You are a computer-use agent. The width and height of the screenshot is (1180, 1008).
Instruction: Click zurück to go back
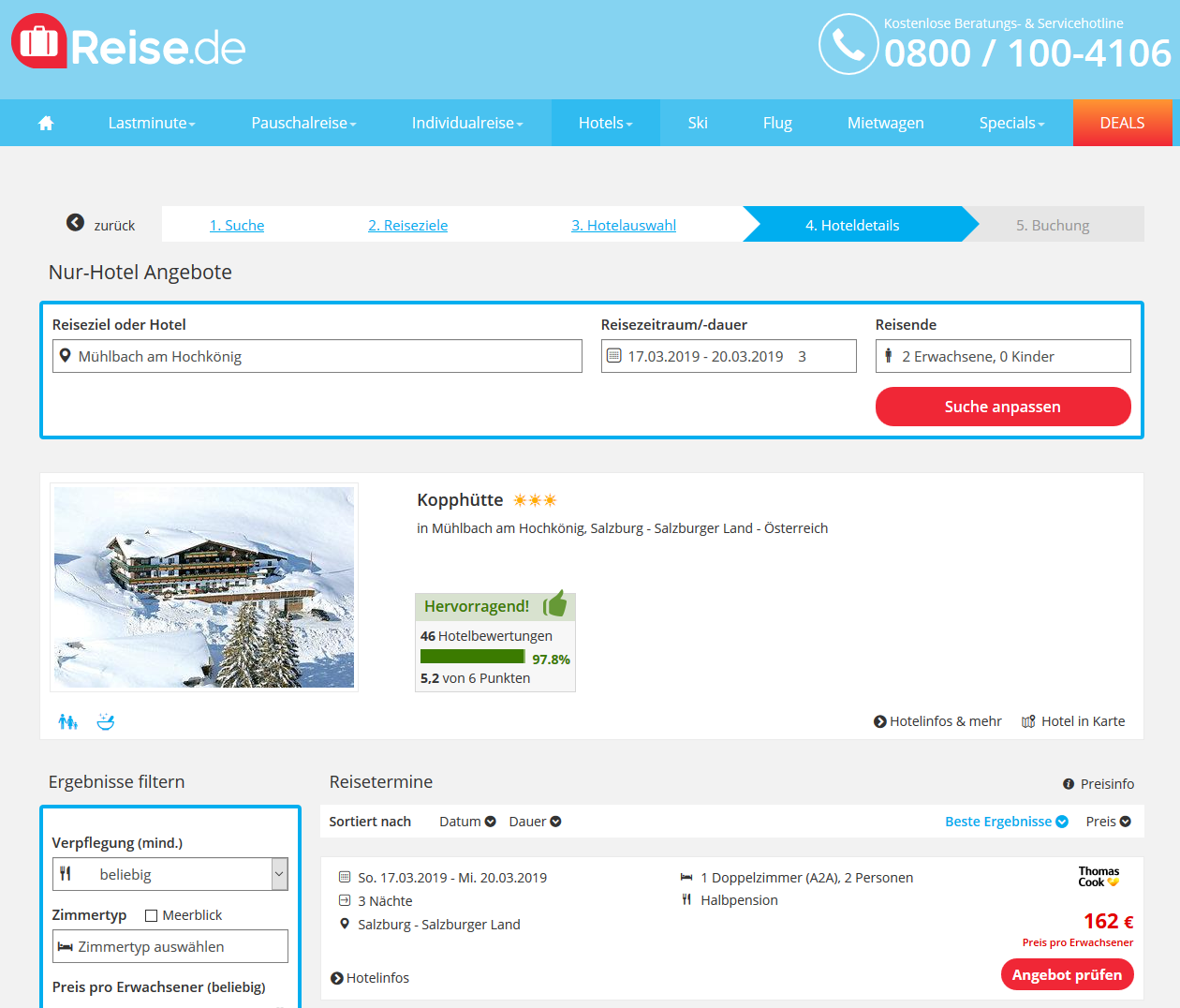pyautogui.click(x=101, y=225)
